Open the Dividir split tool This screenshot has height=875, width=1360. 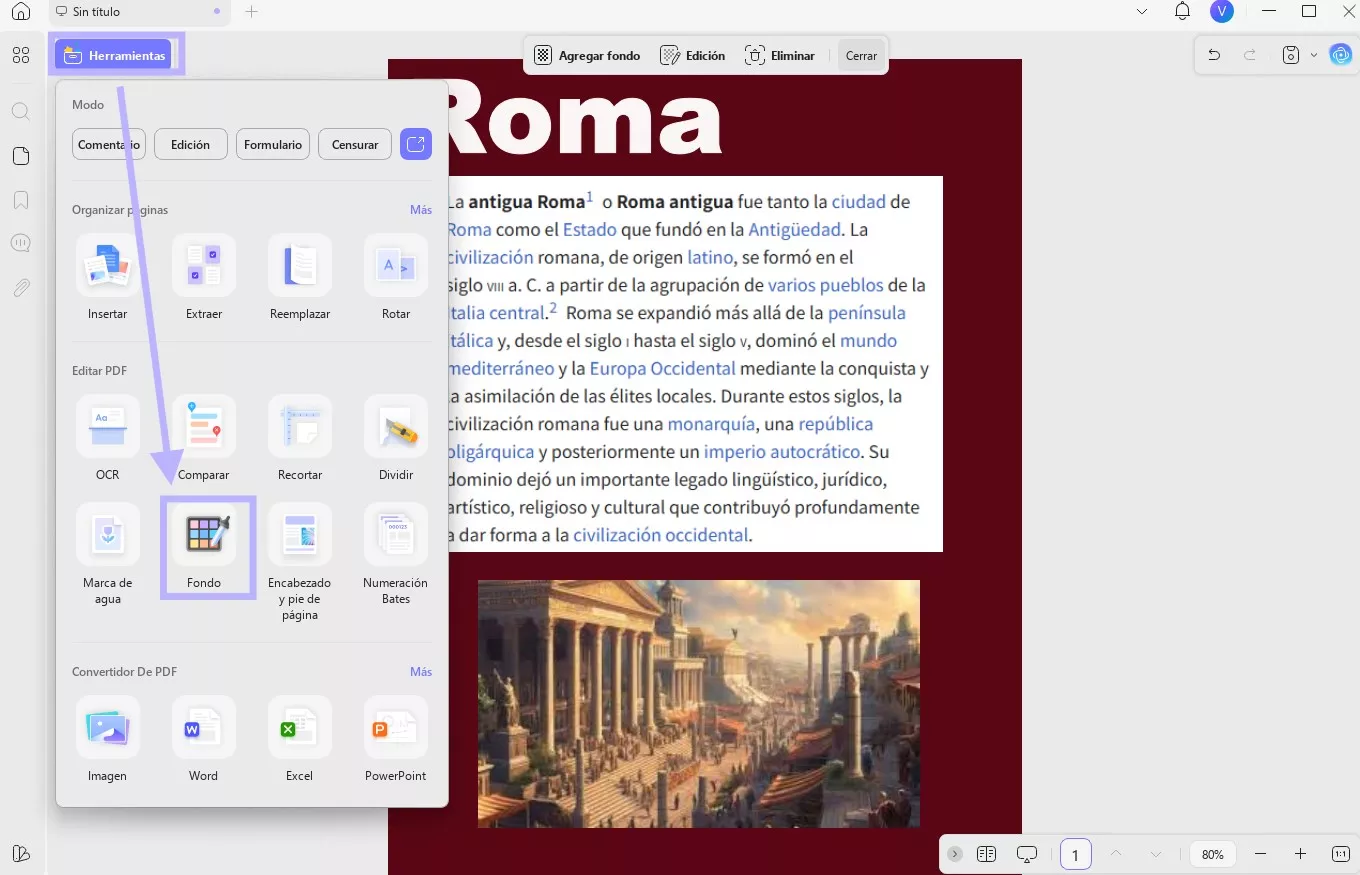tap(396, 438)
